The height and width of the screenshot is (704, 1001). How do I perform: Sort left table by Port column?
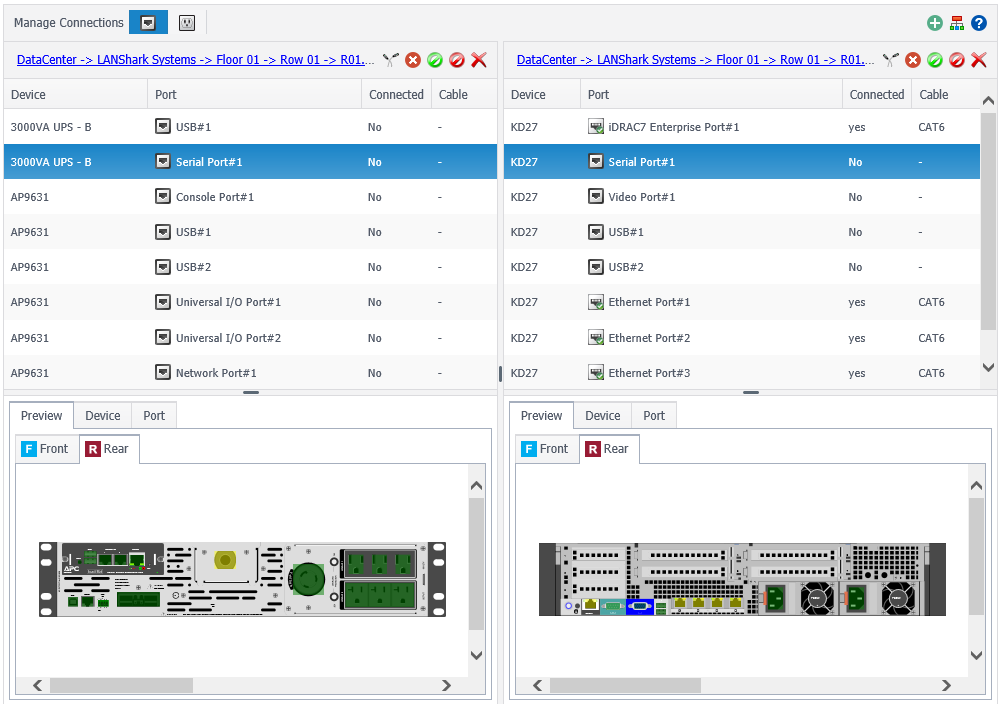[255, 94]
